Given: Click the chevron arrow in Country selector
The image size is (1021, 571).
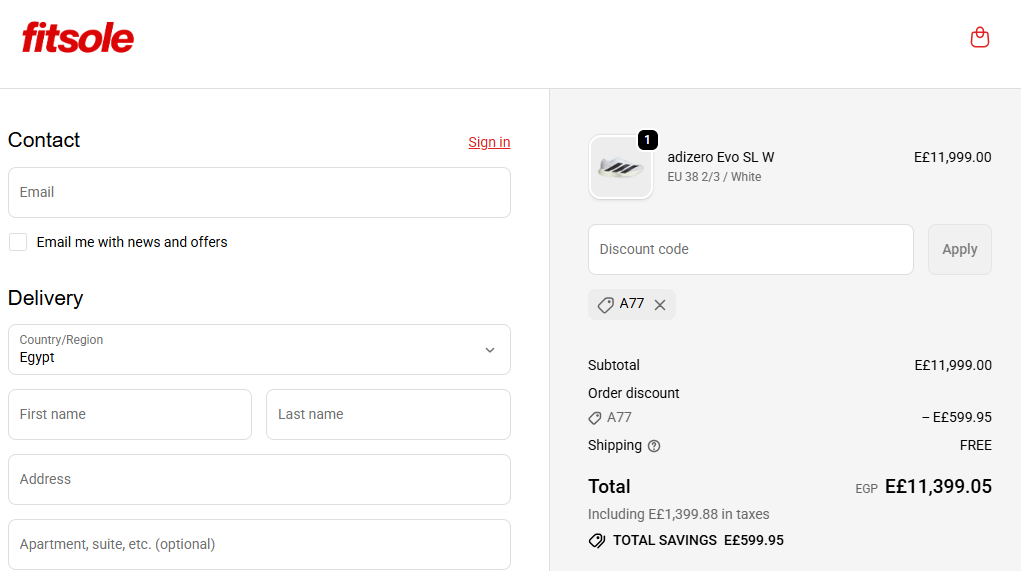Looking at the screenshot, I should pyautogui.click(x=489, y=350).
